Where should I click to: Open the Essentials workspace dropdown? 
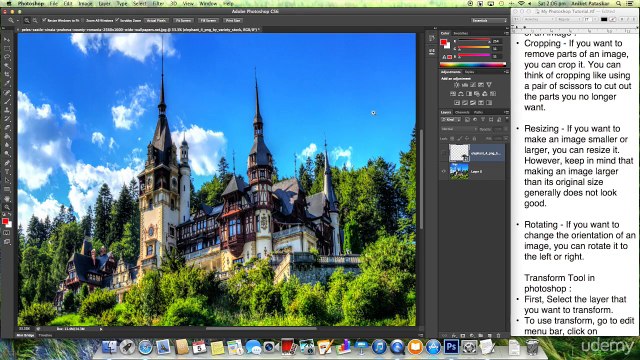coord(488,20)
